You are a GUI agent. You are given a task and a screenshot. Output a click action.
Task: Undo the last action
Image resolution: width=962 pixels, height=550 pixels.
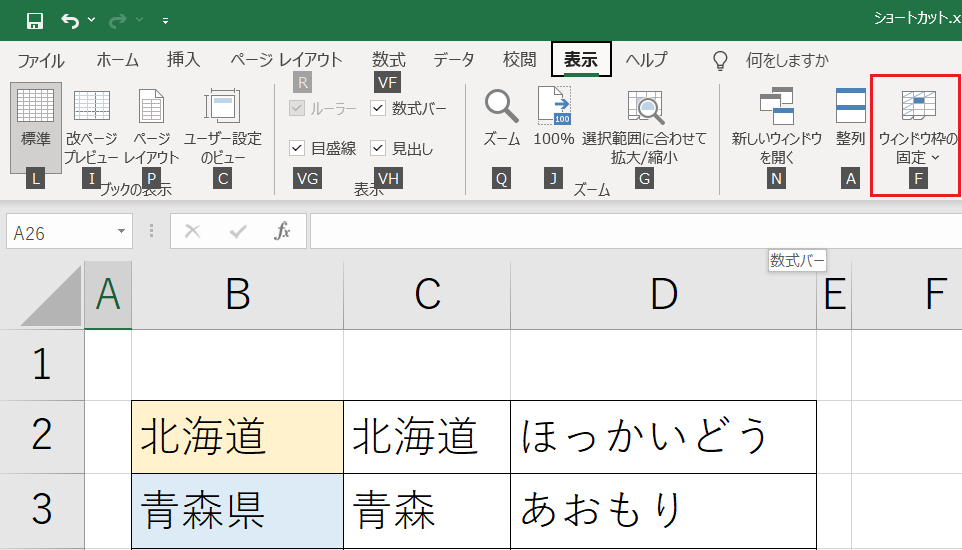[x=70, y=21]
